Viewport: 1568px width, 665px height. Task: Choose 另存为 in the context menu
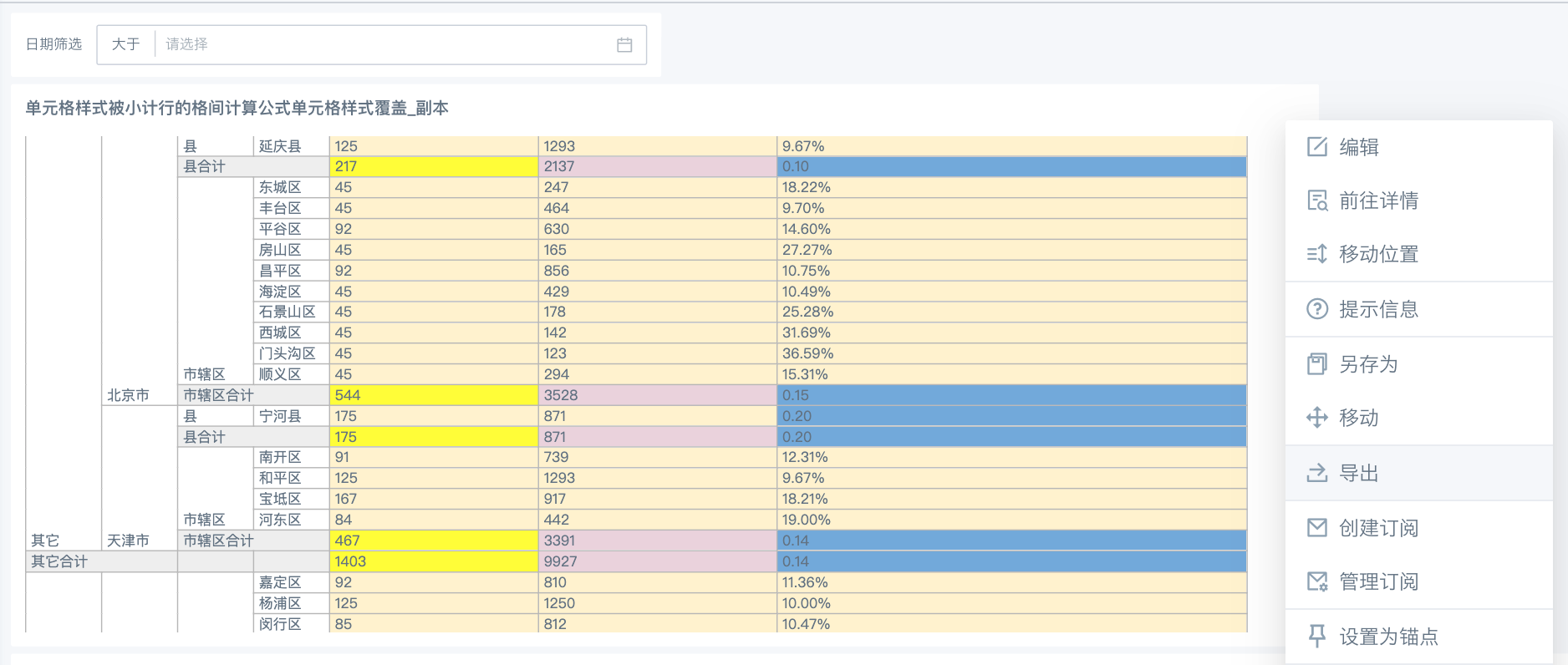1368,364
